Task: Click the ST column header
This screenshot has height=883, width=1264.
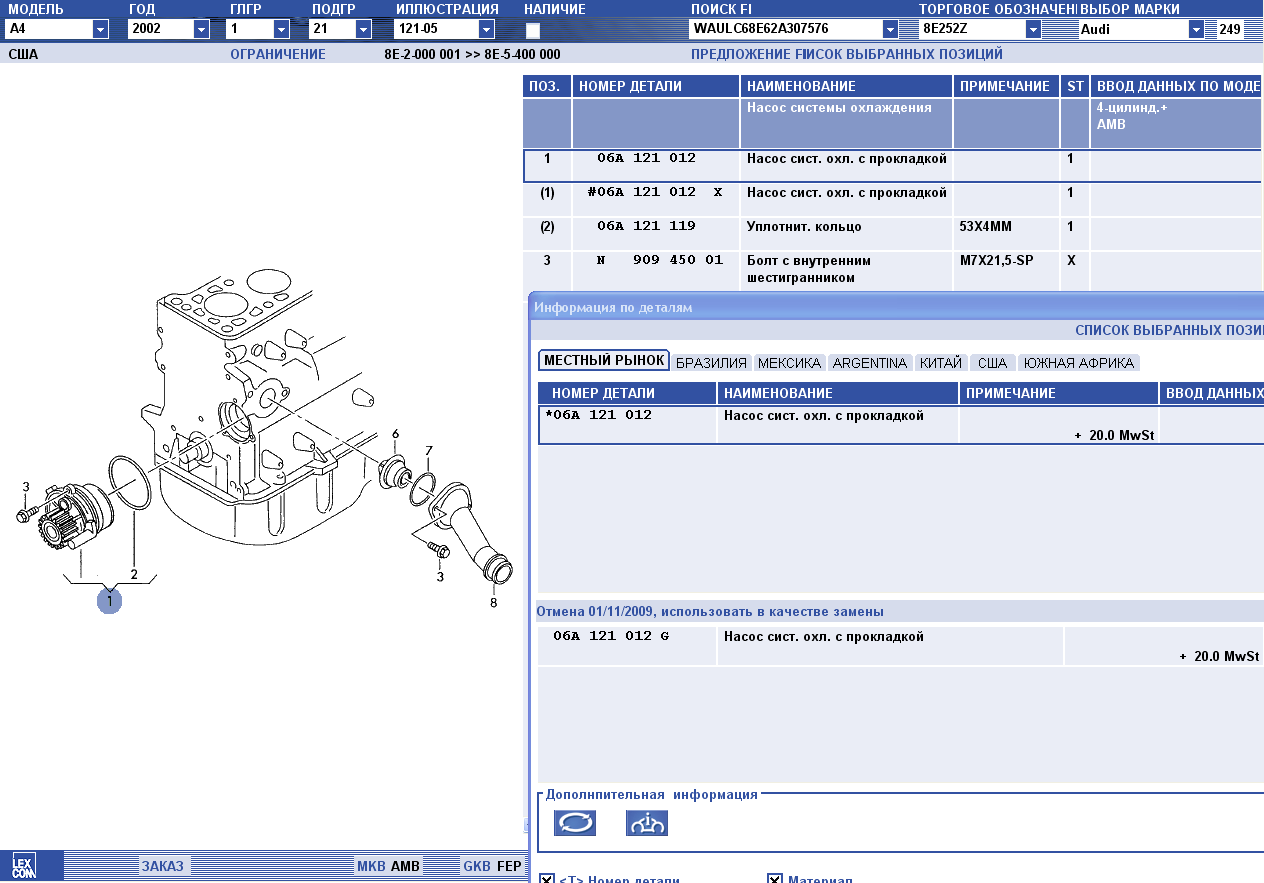Action: (1075, 87)
